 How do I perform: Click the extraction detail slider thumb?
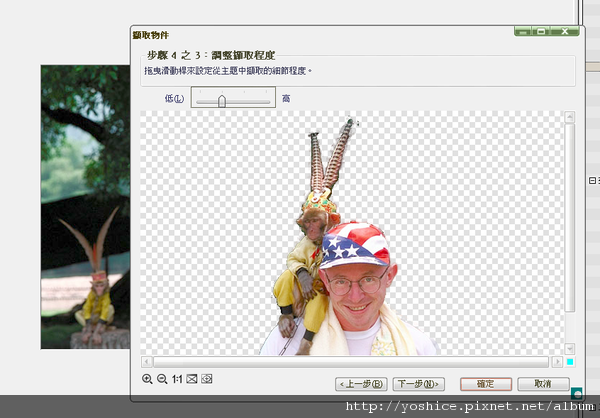click(x=222, y=101)
